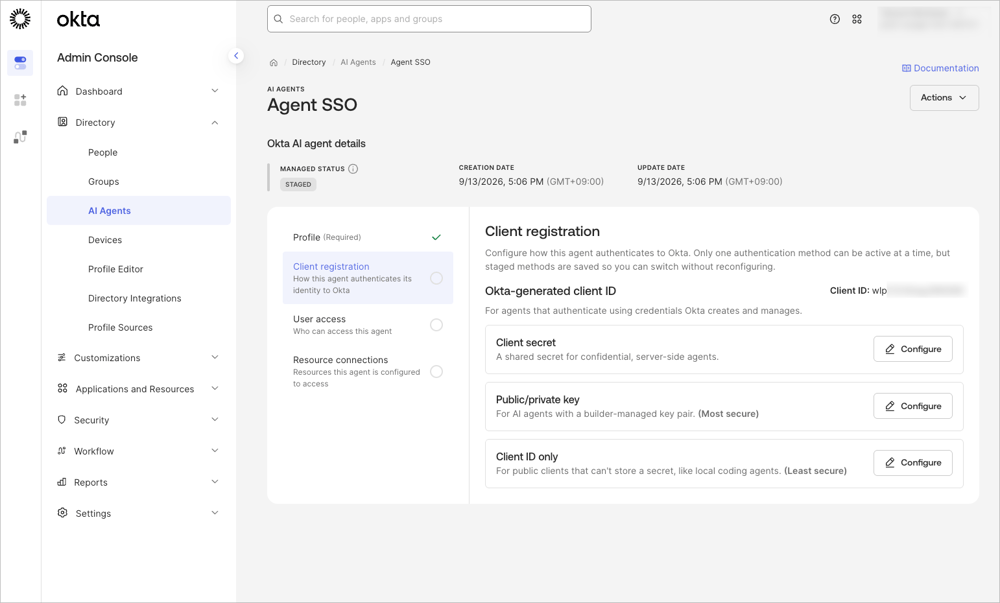Click the Reports chart icon
Image resolution: width=1000 pixels, height=603 pixels.
coord(62,482)
